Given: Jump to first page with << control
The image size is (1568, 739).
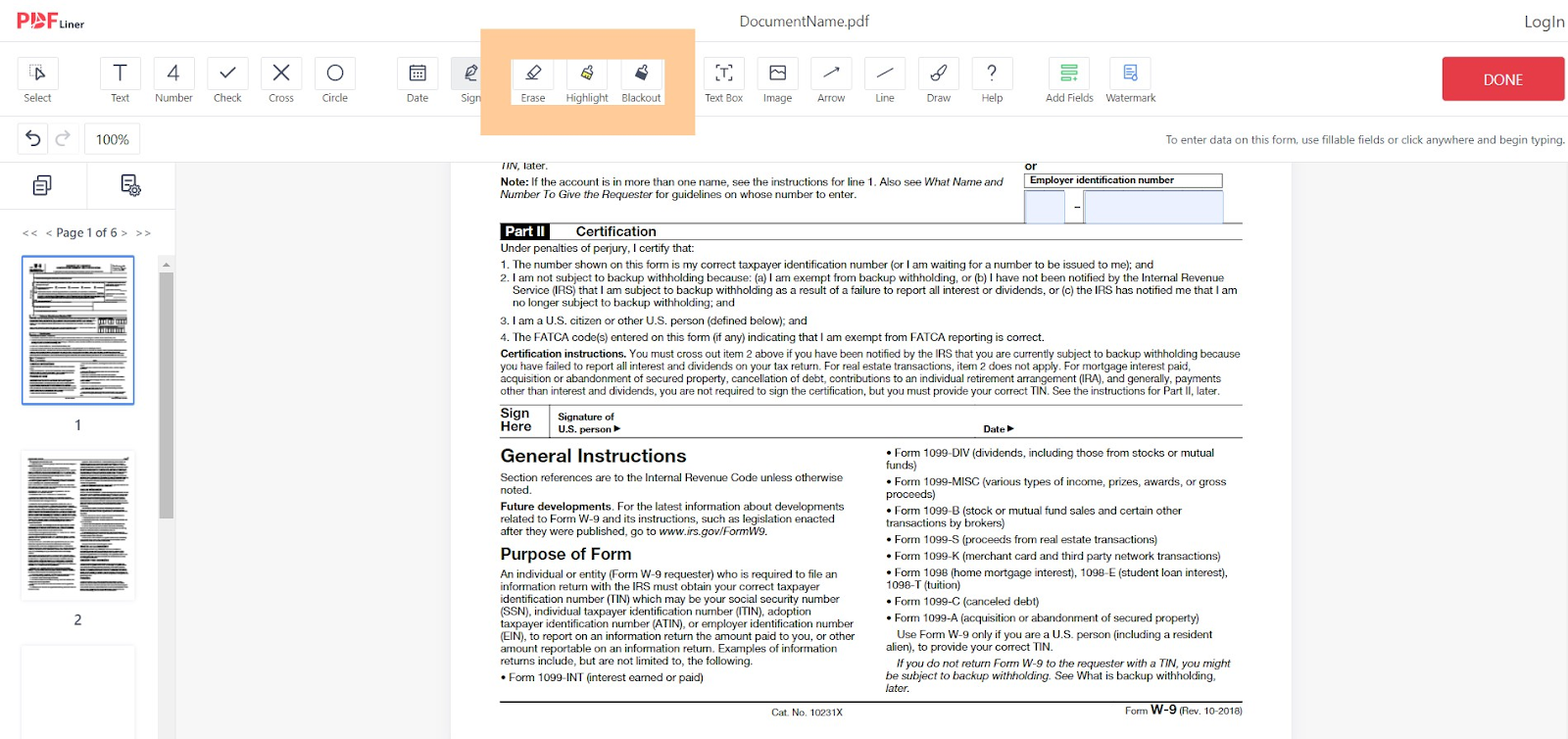Looking at the screenshot, I should (30, 233).
